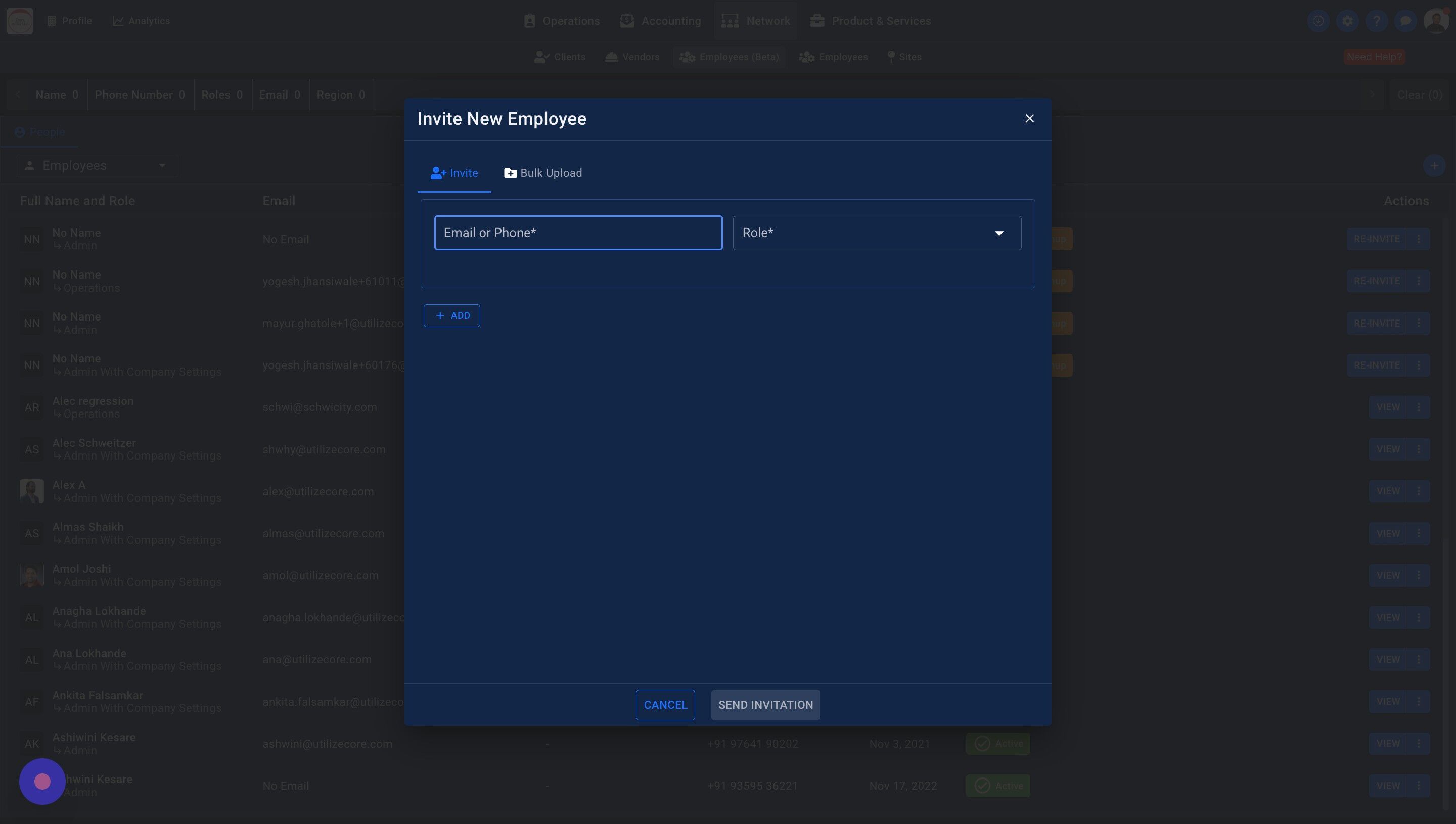This screenshot has width=1456, height=824.
Task: Select the Invite tab
Action: tap(454, 173)
